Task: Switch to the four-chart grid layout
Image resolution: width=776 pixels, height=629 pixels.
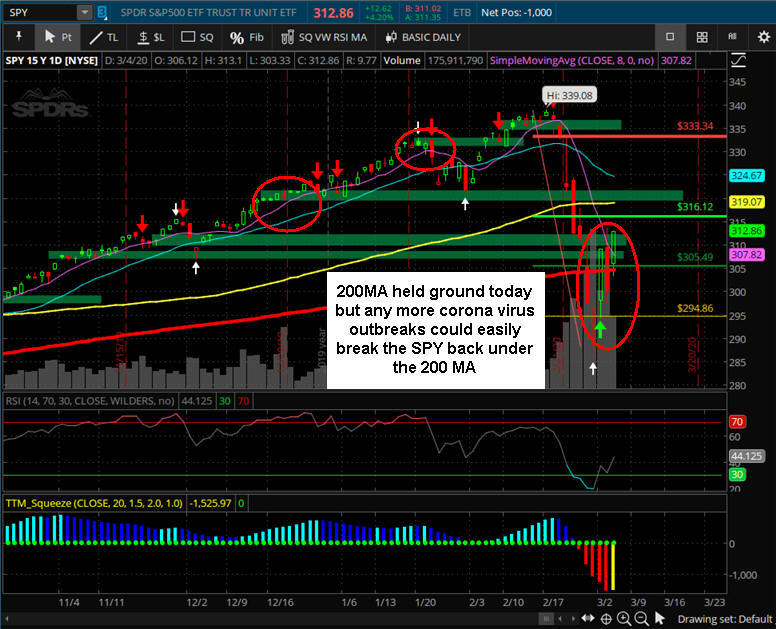Action: click(x=703, y=37)
